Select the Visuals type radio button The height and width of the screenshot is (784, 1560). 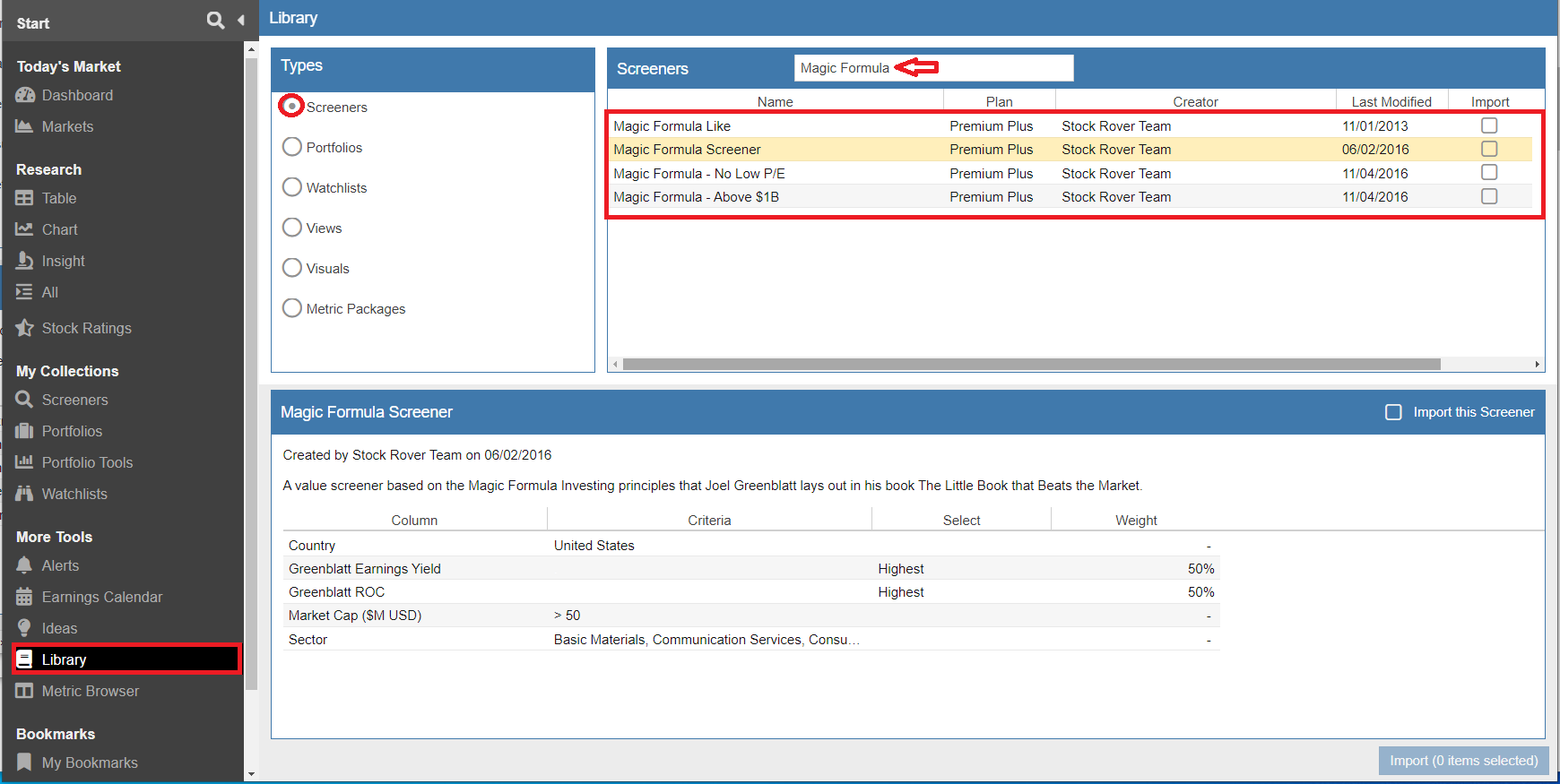tap(291, 267)
